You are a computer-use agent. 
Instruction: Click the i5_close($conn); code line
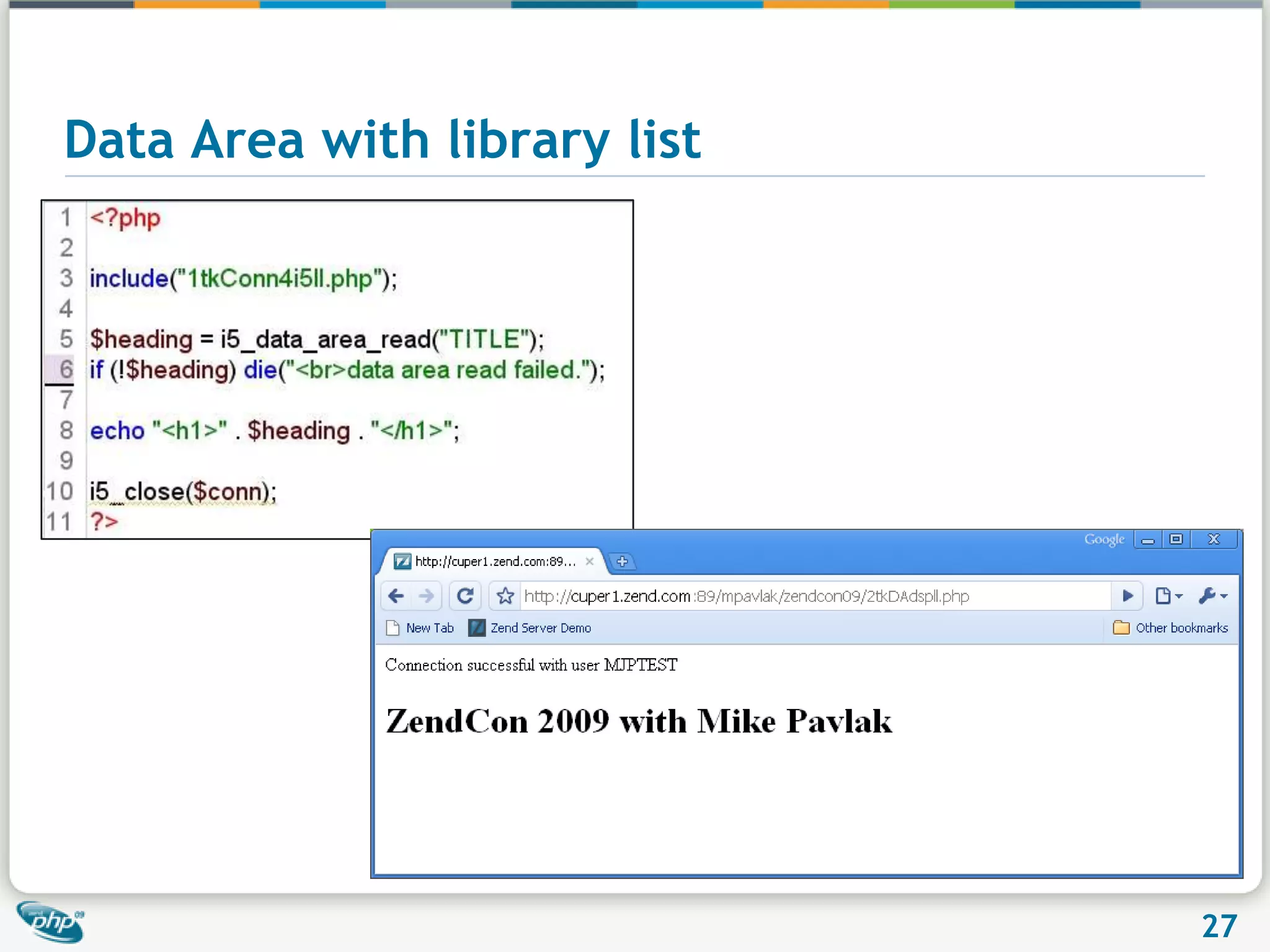[183, 491]
